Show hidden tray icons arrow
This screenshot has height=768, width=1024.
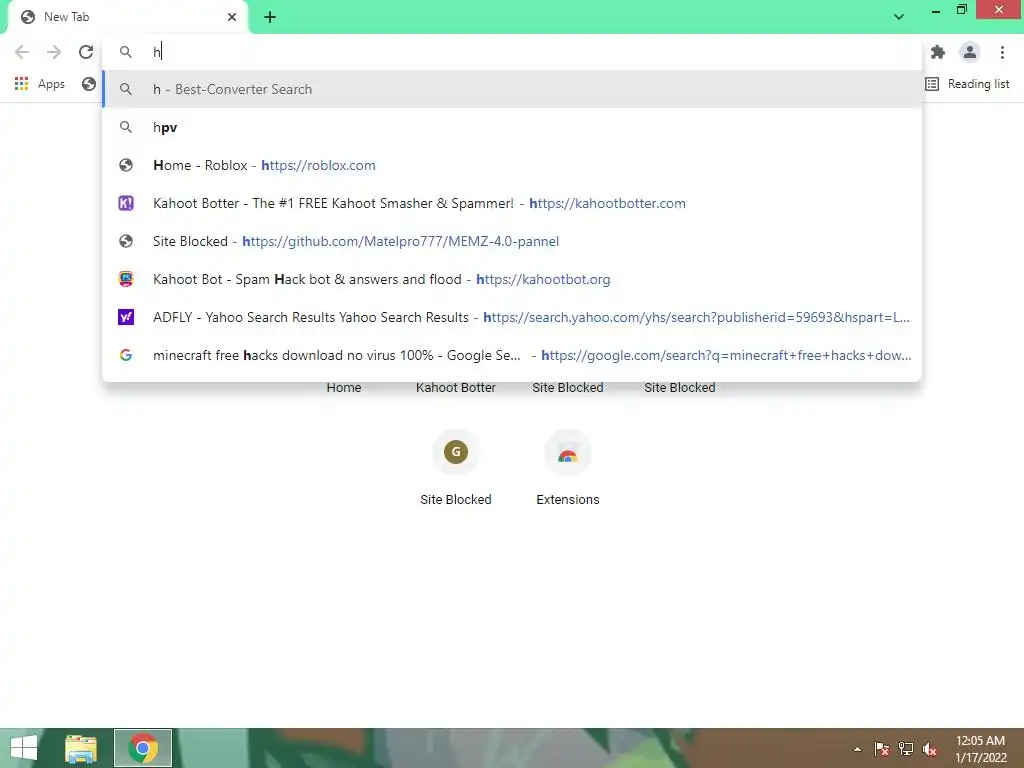click(x=857, y=749)
